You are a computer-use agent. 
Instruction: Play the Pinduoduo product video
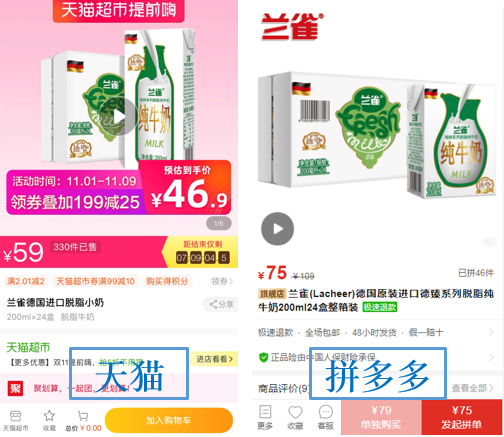277,229
